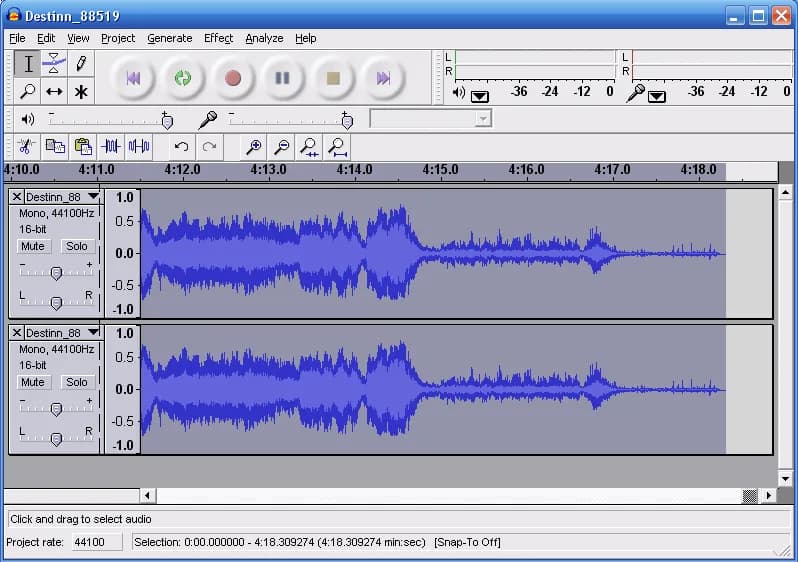
Task: Click the Paste clipboard icon
Action: (83, 147)
